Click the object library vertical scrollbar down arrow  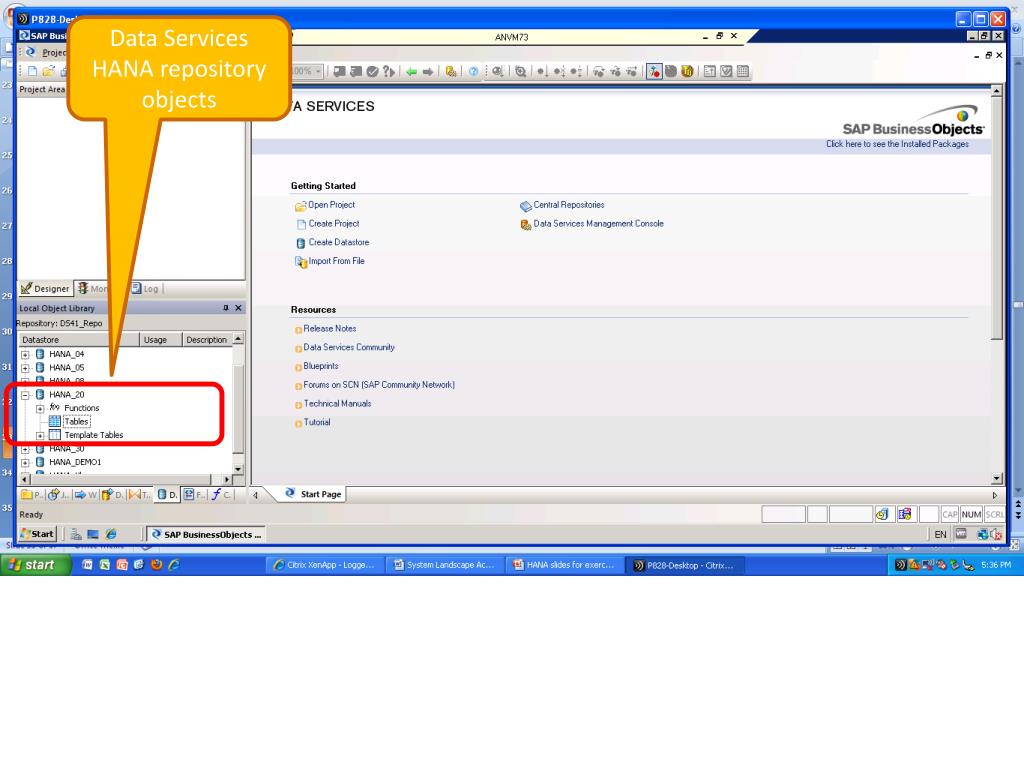[x=238, y=470]
